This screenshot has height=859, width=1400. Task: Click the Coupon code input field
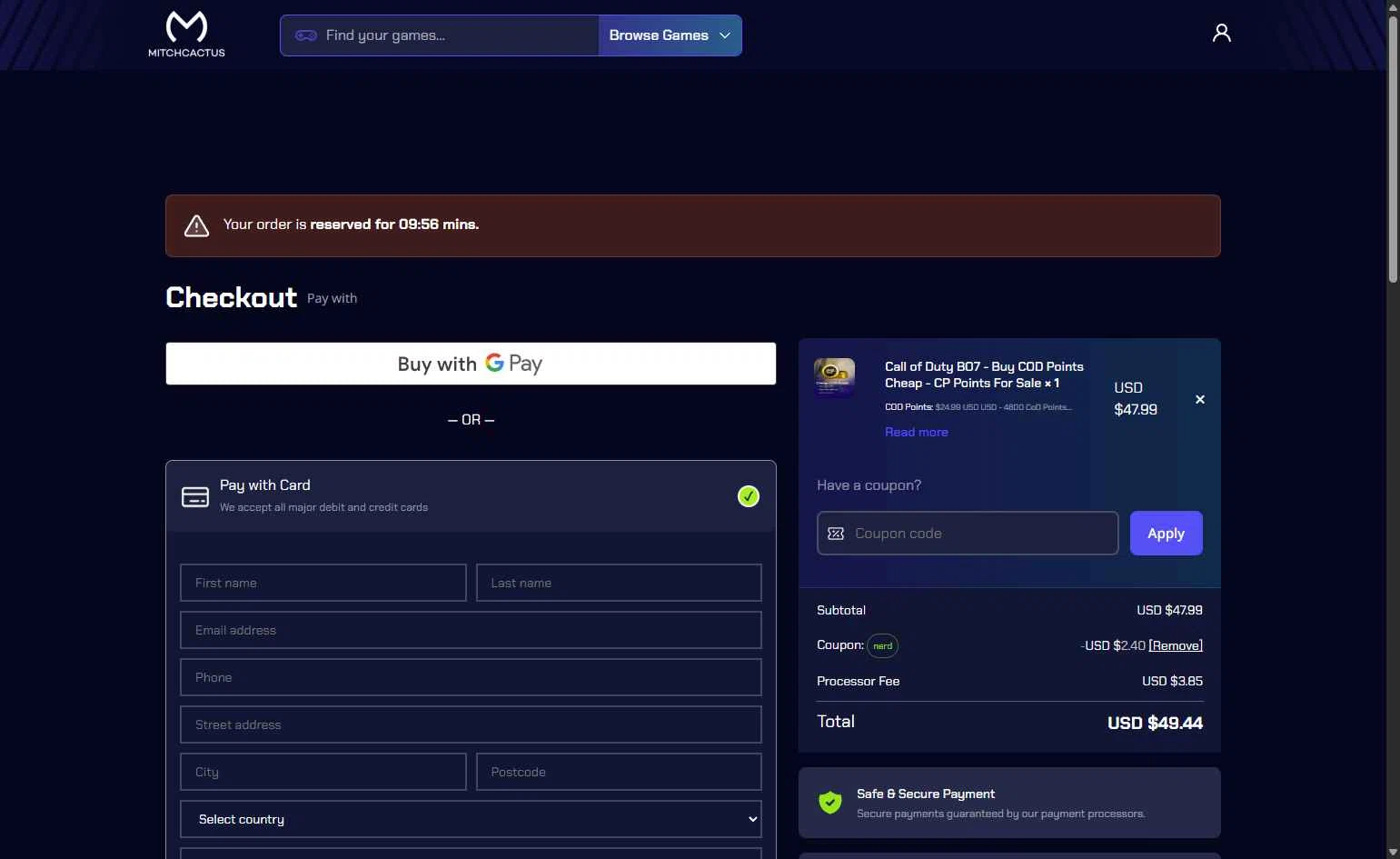pyautogui.click(x=968, y=534)
